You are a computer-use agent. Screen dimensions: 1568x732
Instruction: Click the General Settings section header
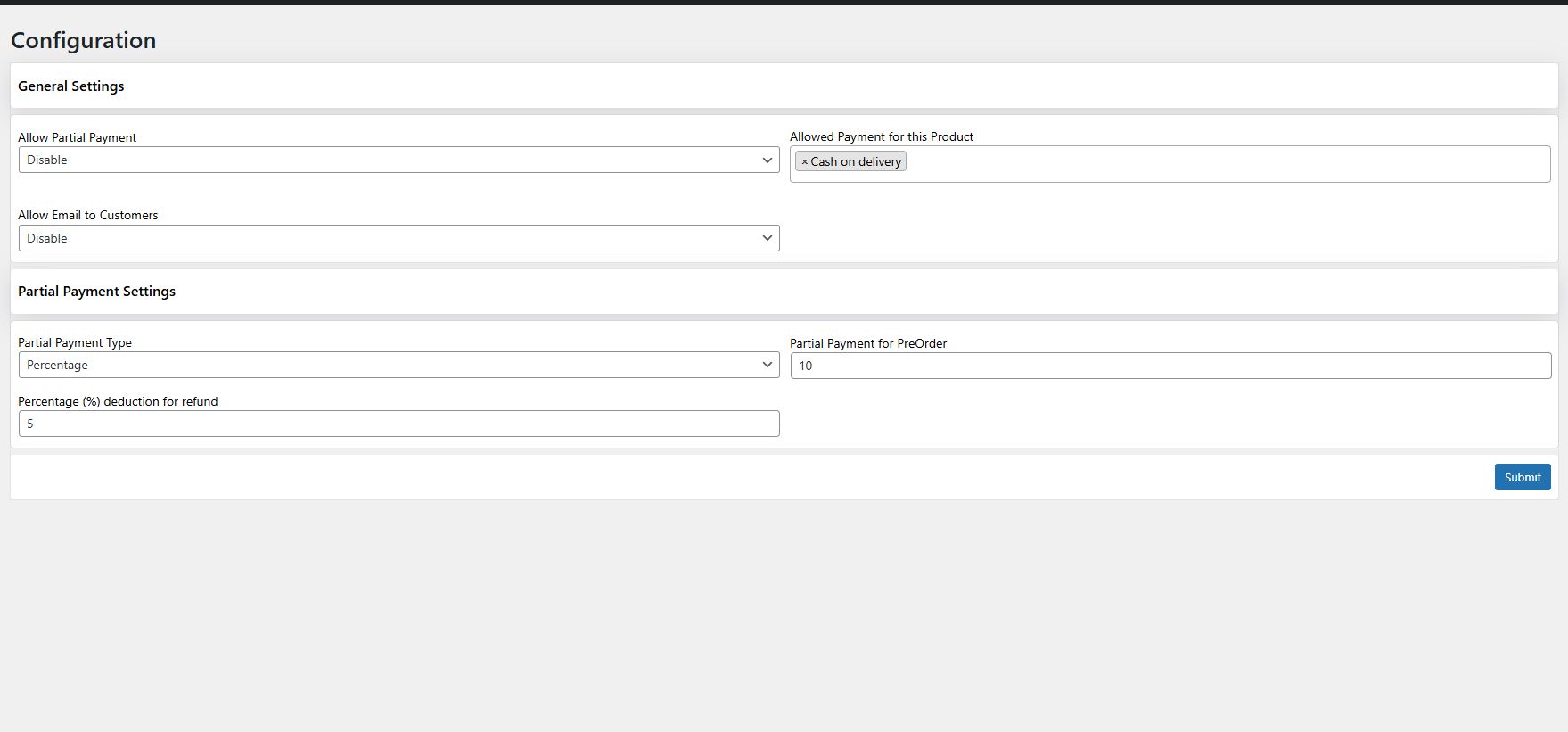[x=71, y=86]
